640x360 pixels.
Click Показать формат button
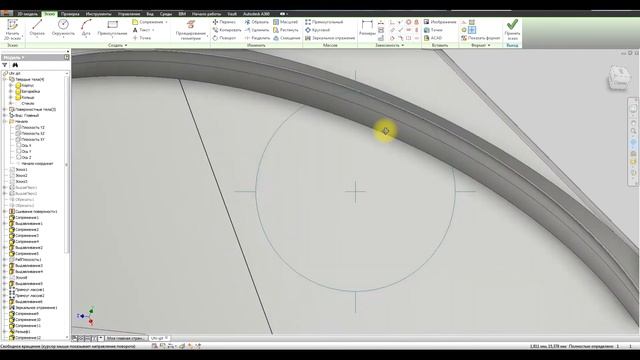tap(480, 38)
